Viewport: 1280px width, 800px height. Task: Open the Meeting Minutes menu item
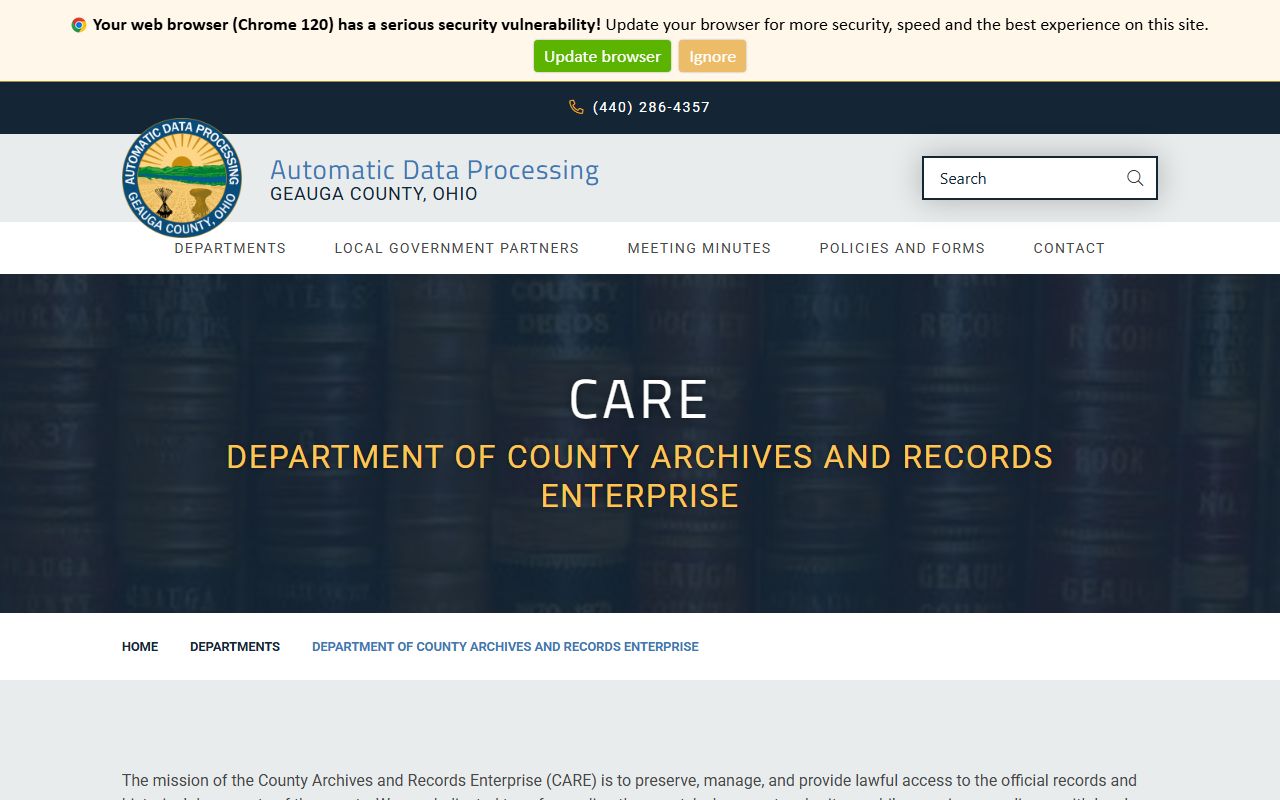click(x=699, y=248)
